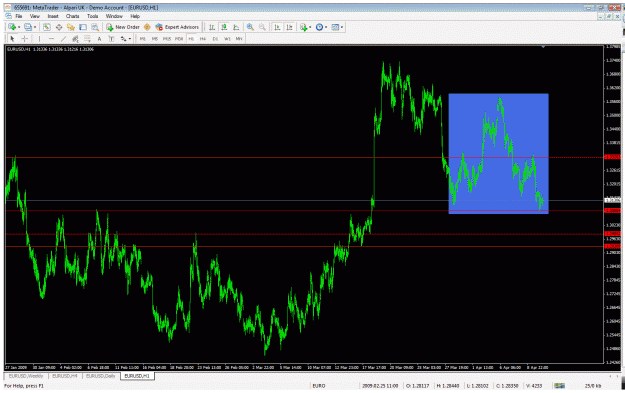Launch the MetaEditor
This screenshot has height=393, width=625.
pos(147,27)
